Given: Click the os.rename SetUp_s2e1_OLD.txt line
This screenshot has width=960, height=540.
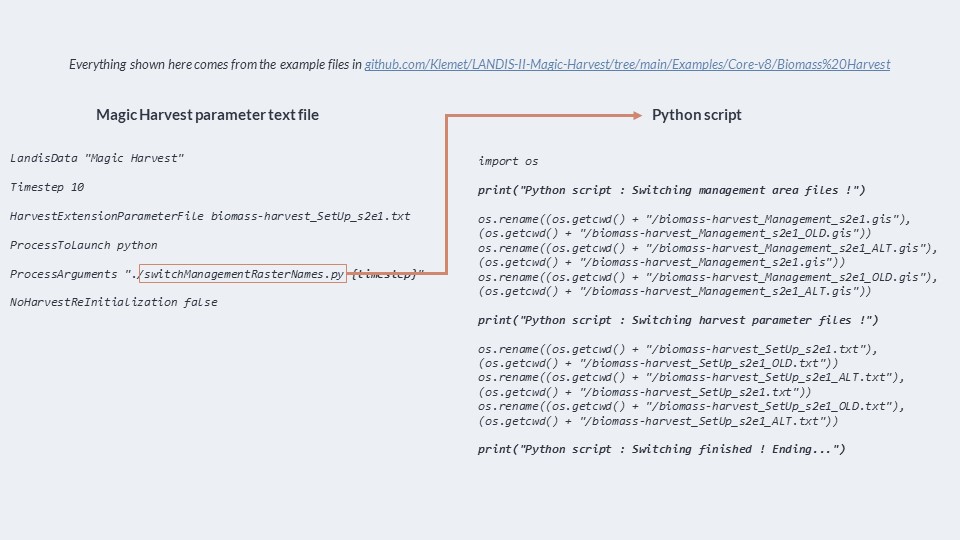Looking at the screenshot, I should [x=692, y=407].
